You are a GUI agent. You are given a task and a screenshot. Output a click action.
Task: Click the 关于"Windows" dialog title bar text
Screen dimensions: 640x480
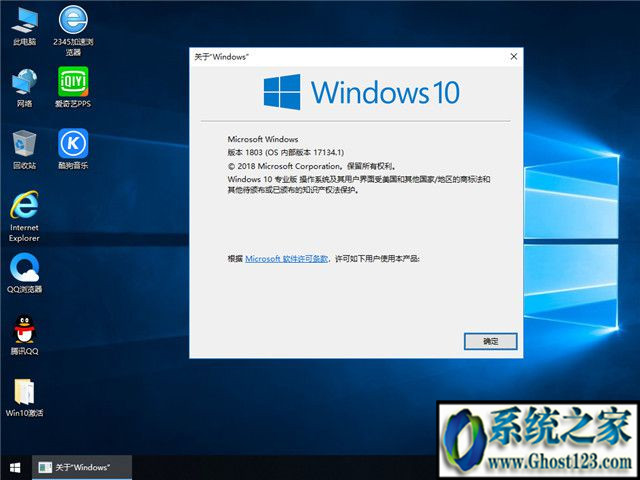coord(221,57)
